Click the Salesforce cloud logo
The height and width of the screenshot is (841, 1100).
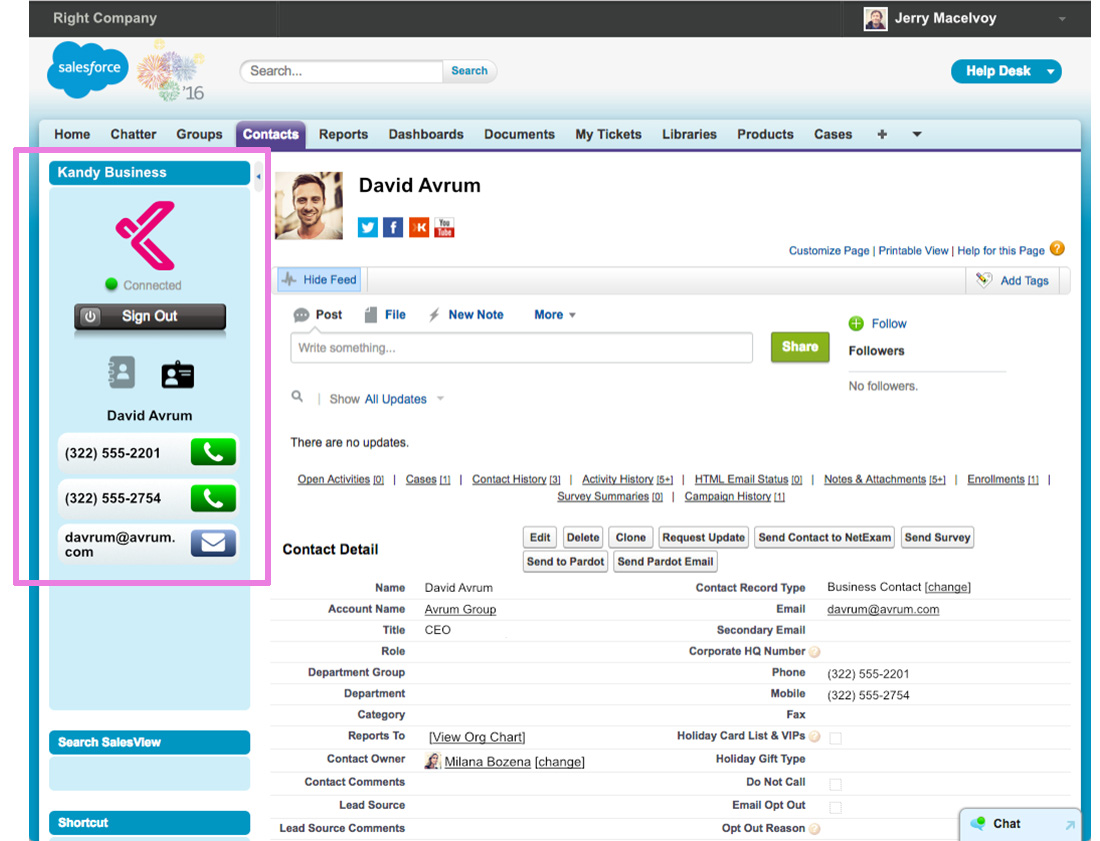coord(88,69)
